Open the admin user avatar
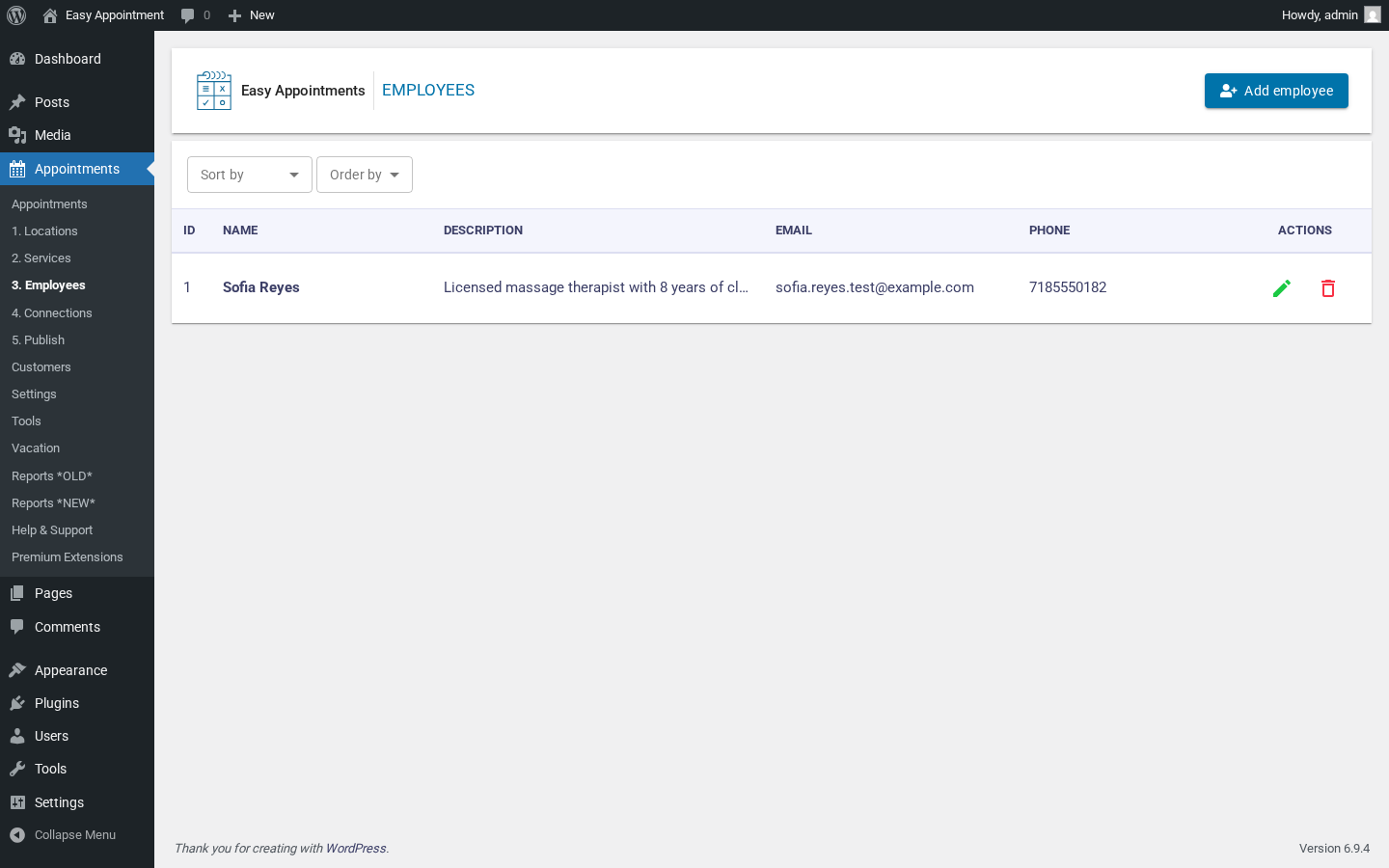1389x868 pixels. click(1373, 15)
